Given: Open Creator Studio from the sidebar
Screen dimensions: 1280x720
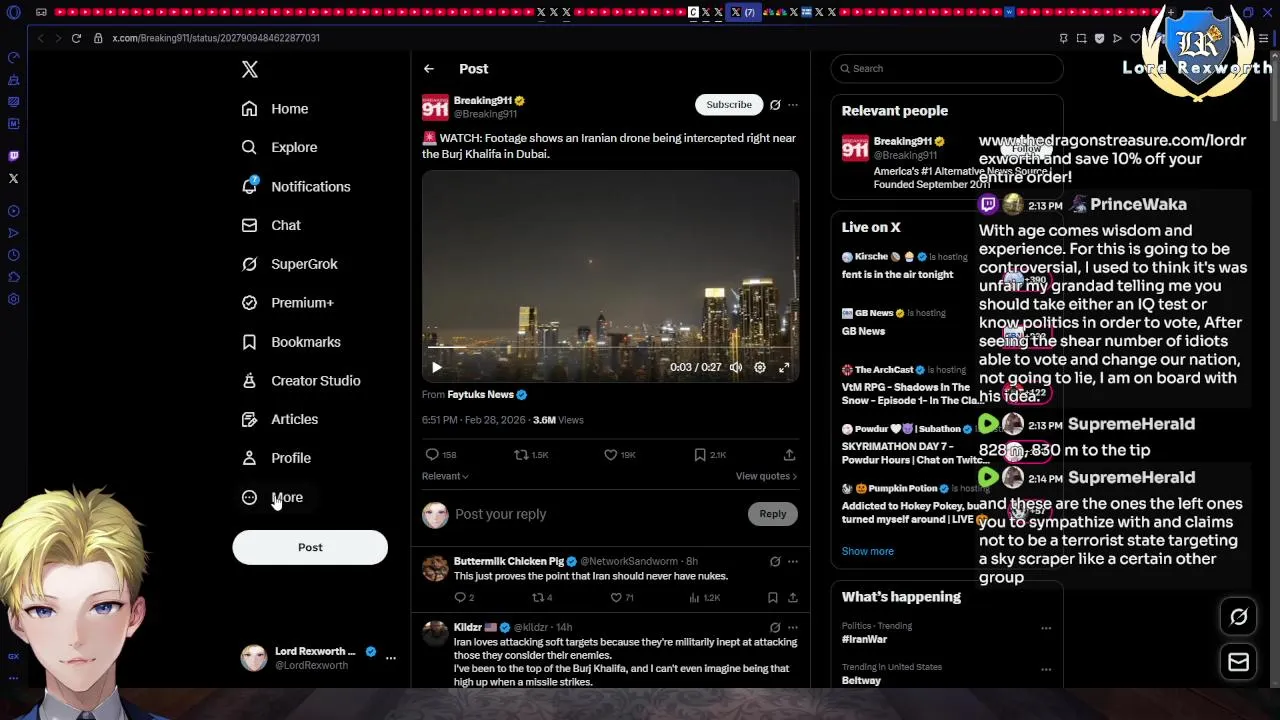Looking at the screenshot, I should tap(301, 381).
